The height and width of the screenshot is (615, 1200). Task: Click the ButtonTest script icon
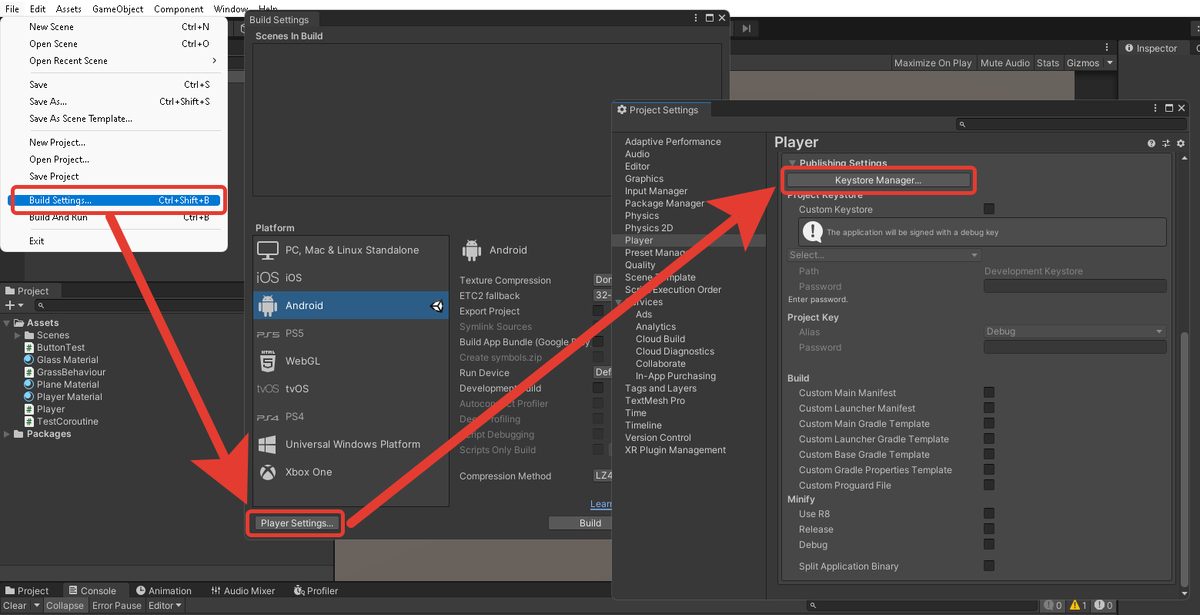30,348
